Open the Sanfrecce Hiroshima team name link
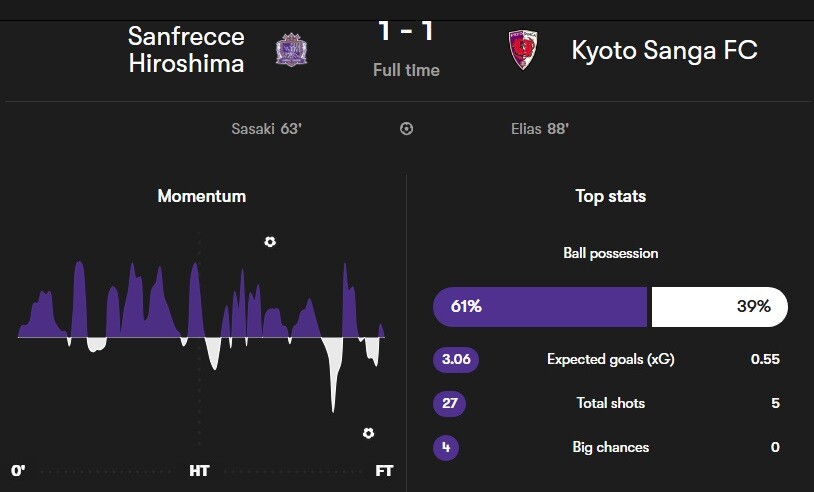This screenshot has height=492, width=814. pyautogui.click(x=186, y=50)
